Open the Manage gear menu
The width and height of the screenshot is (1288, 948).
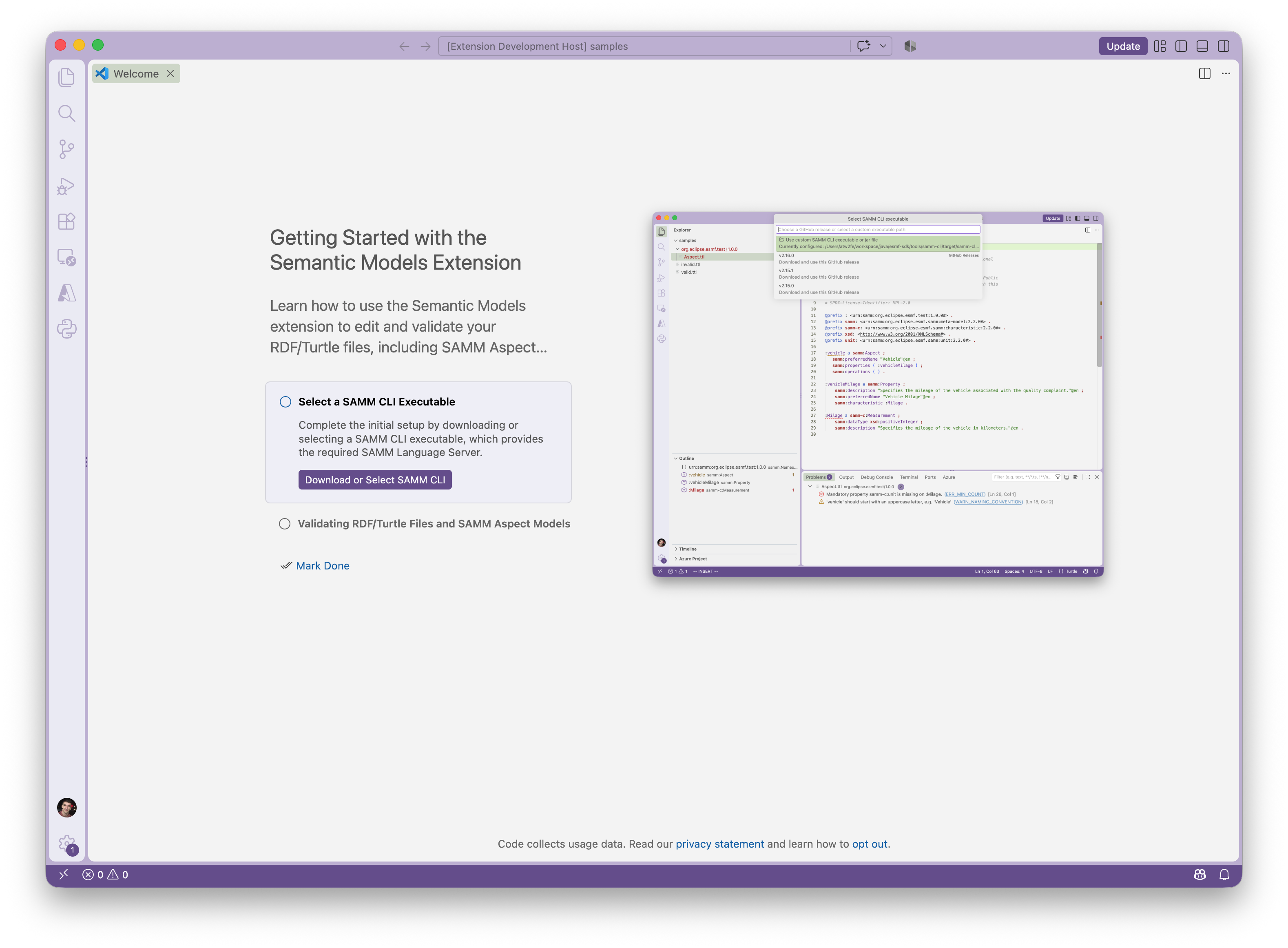(x=67, y=844)
